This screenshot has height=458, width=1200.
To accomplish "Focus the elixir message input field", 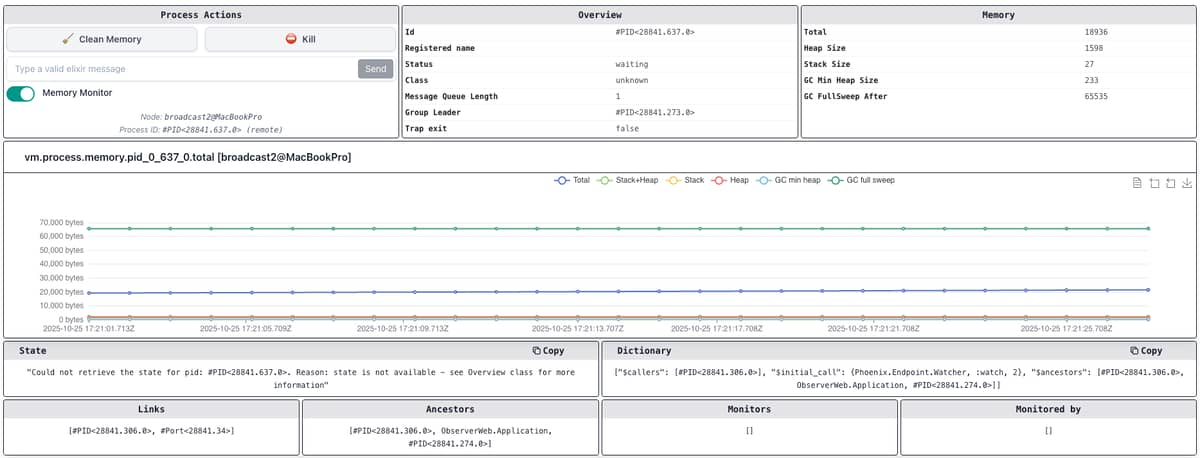I will 180,69.
